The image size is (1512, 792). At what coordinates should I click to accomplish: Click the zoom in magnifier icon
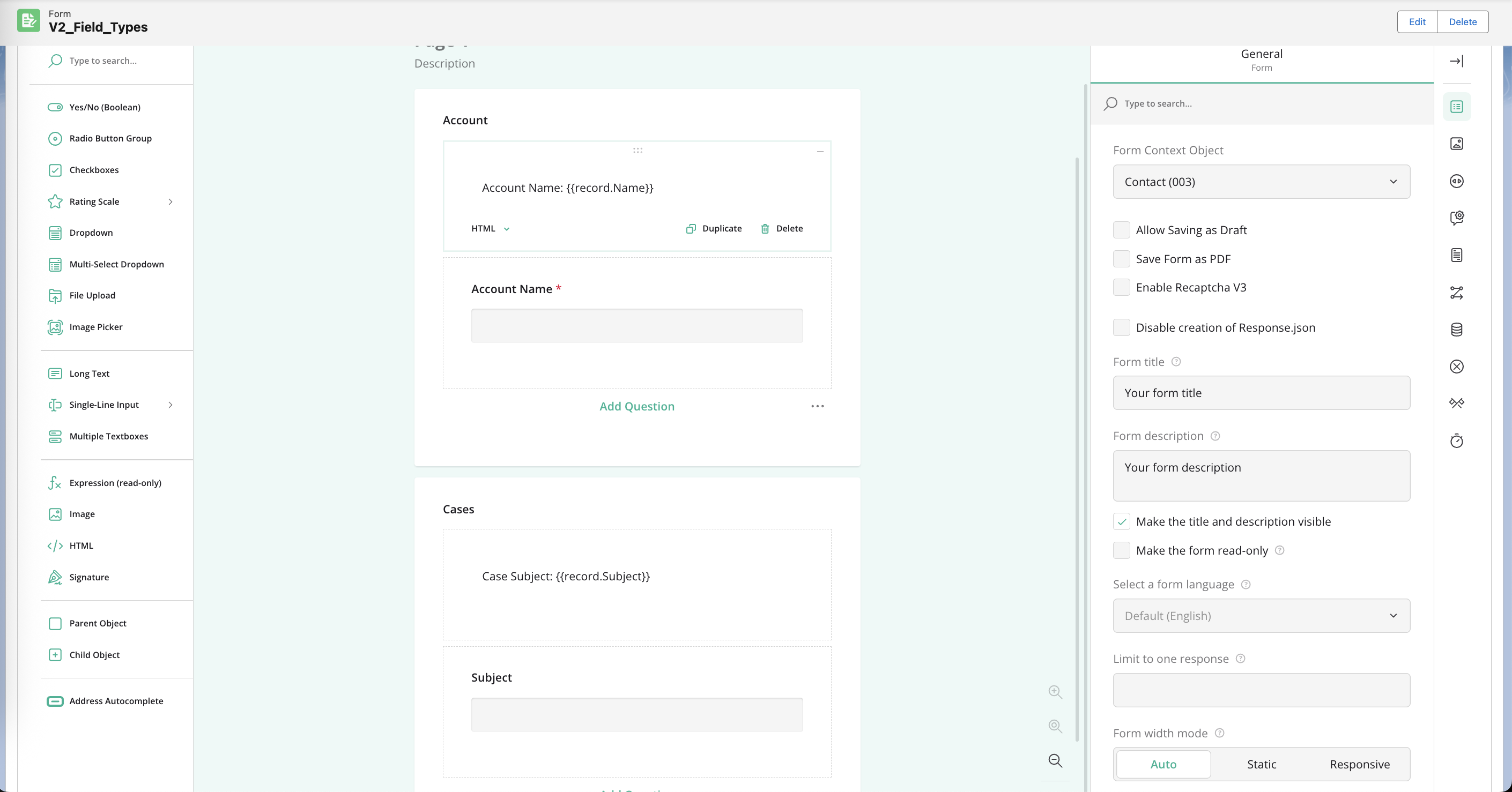coord(1055,692)
